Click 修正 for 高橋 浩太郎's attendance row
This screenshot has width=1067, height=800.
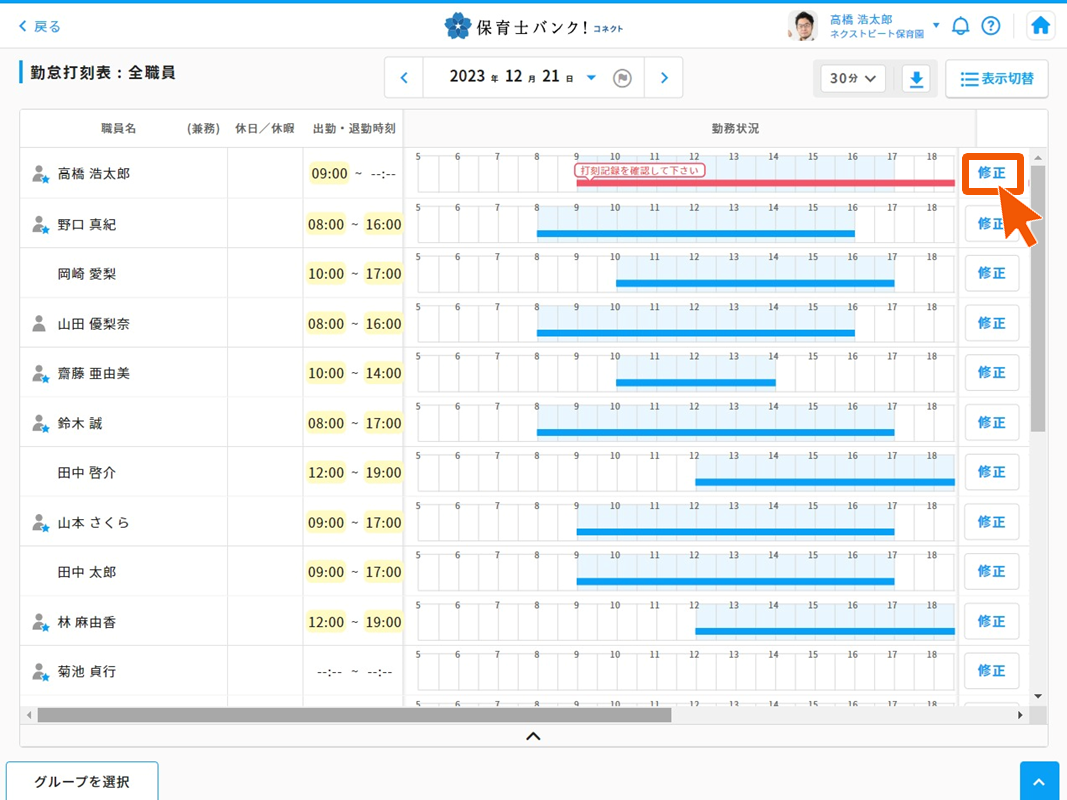tap(992, 173)
